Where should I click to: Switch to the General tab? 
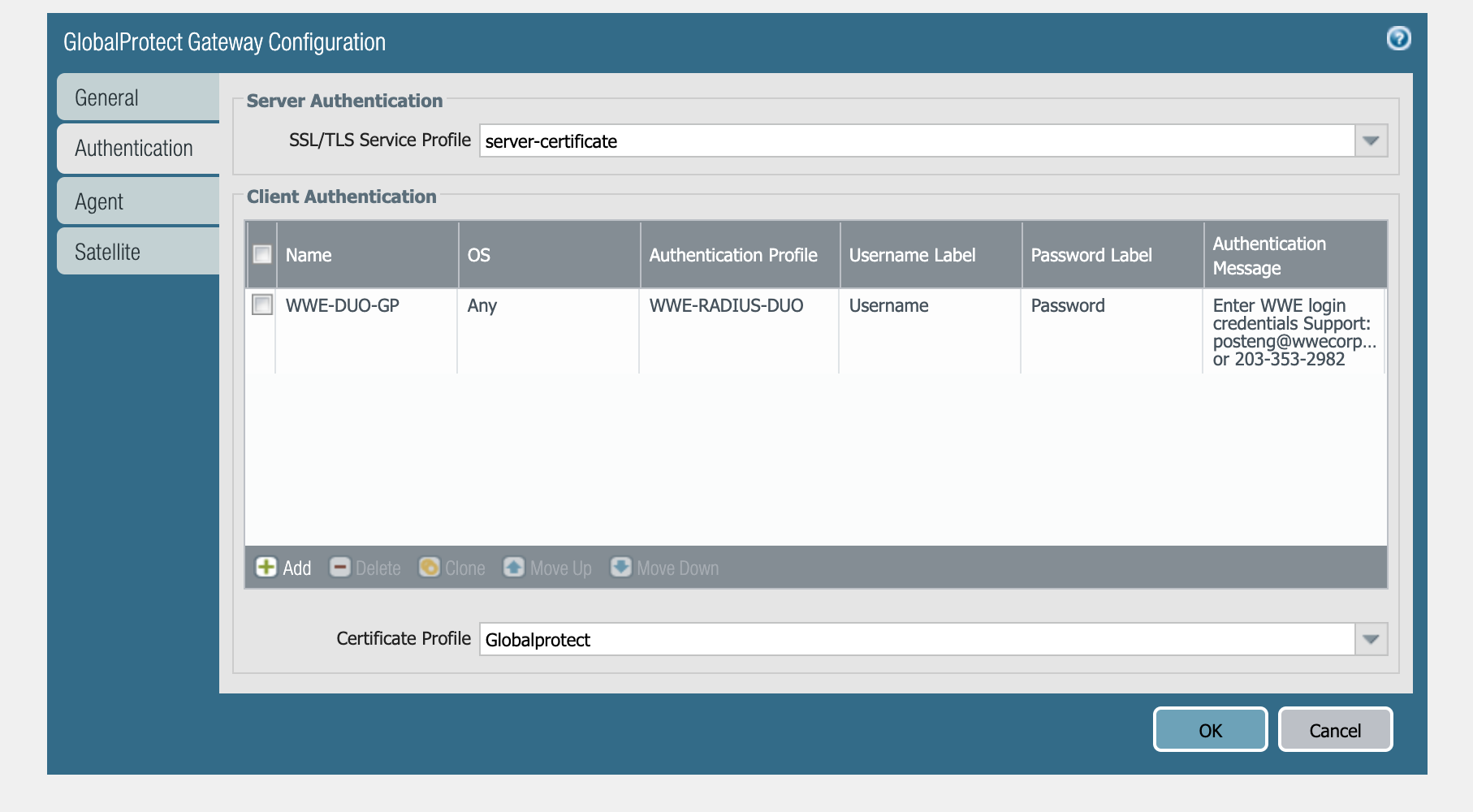pyautogui.click(x=138, y=97)
